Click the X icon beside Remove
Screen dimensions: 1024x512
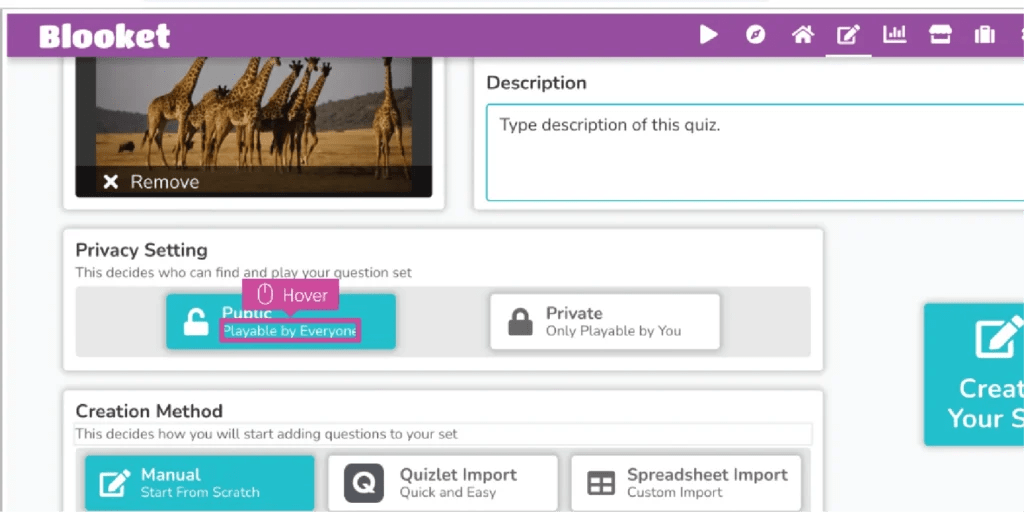(111, 182)
